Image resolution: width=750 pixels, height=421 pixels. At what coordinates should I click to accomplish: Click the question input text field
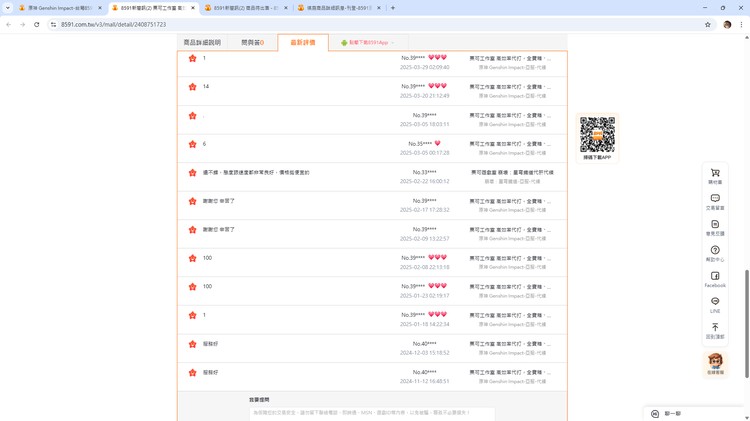pyautogui.click(x=371, y=412)
